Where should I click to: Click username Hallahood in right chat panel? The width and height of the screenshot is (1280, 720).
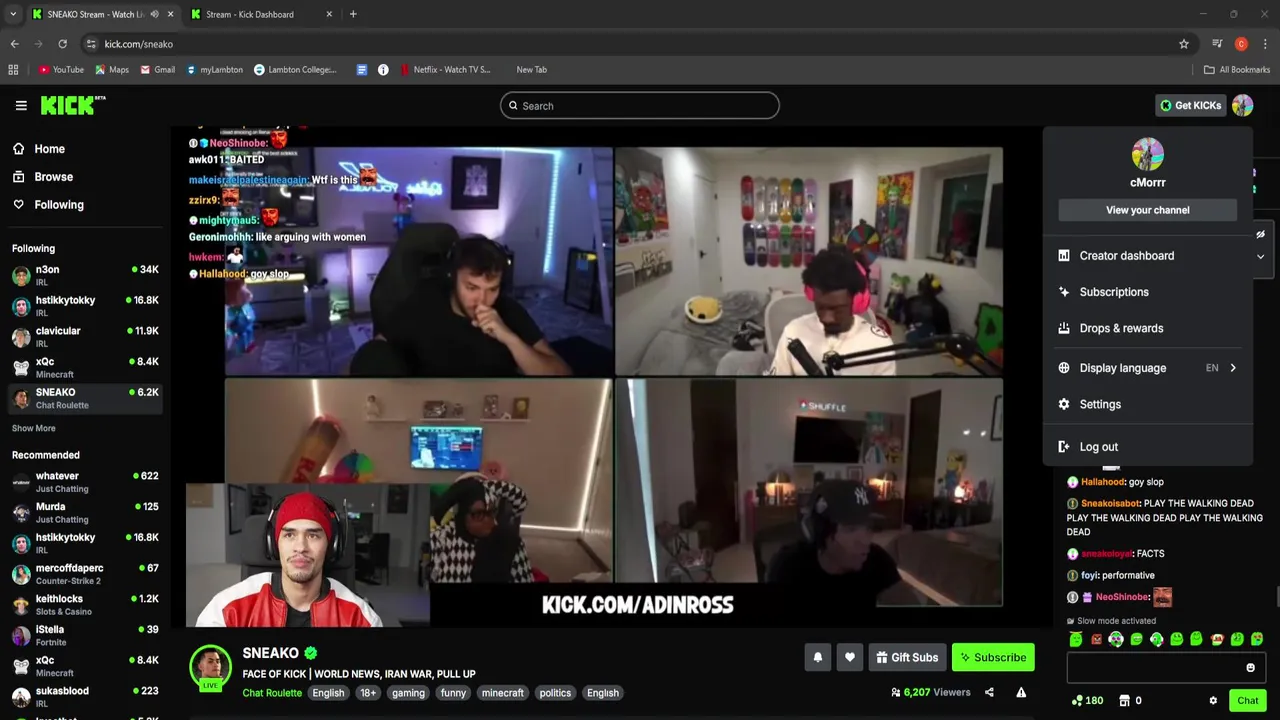(1103, 482)
